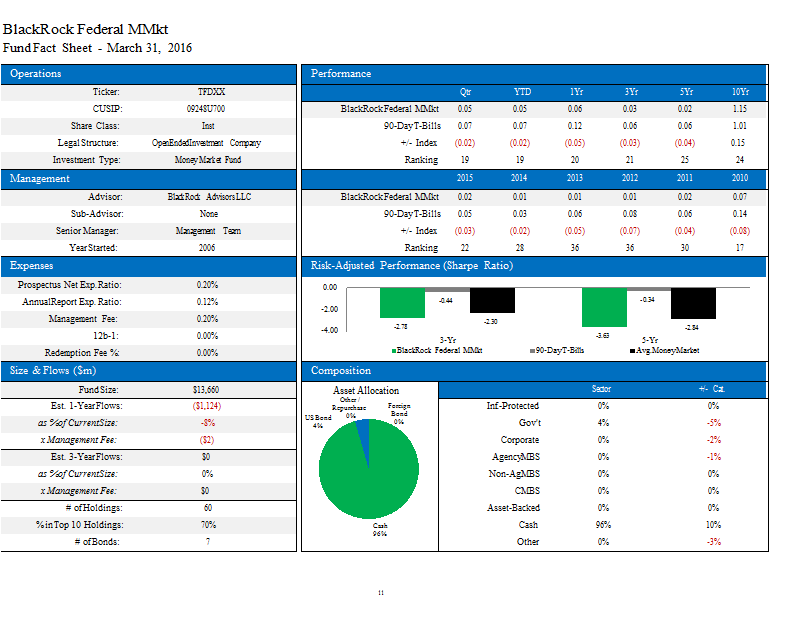Select the 2014 Ranking value 28
The height and width of the screenshot is (619, 800).
[x=520, y=248]
